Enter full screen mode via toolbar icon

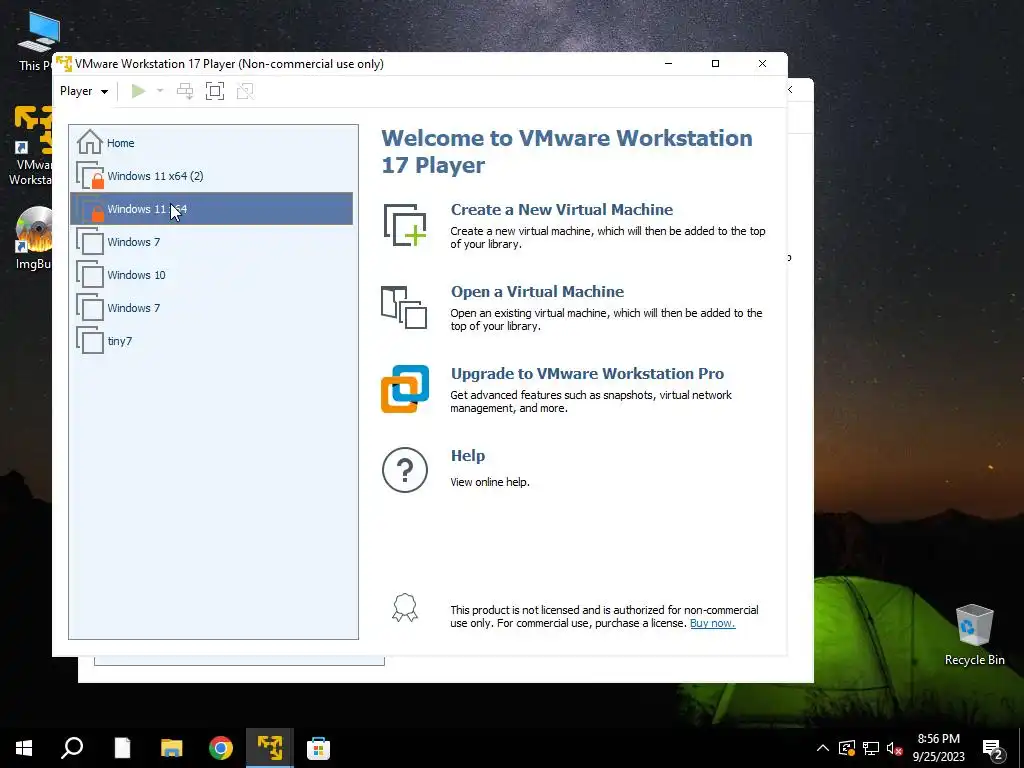[215, 91]
